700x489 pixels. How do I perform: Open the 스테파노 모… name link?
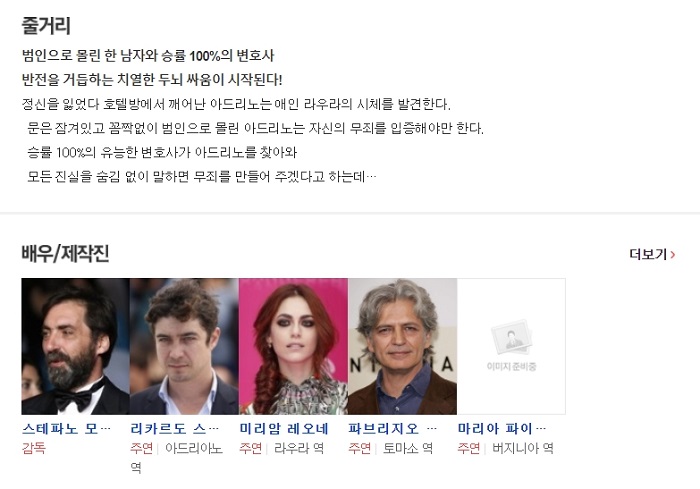(66, 429)
